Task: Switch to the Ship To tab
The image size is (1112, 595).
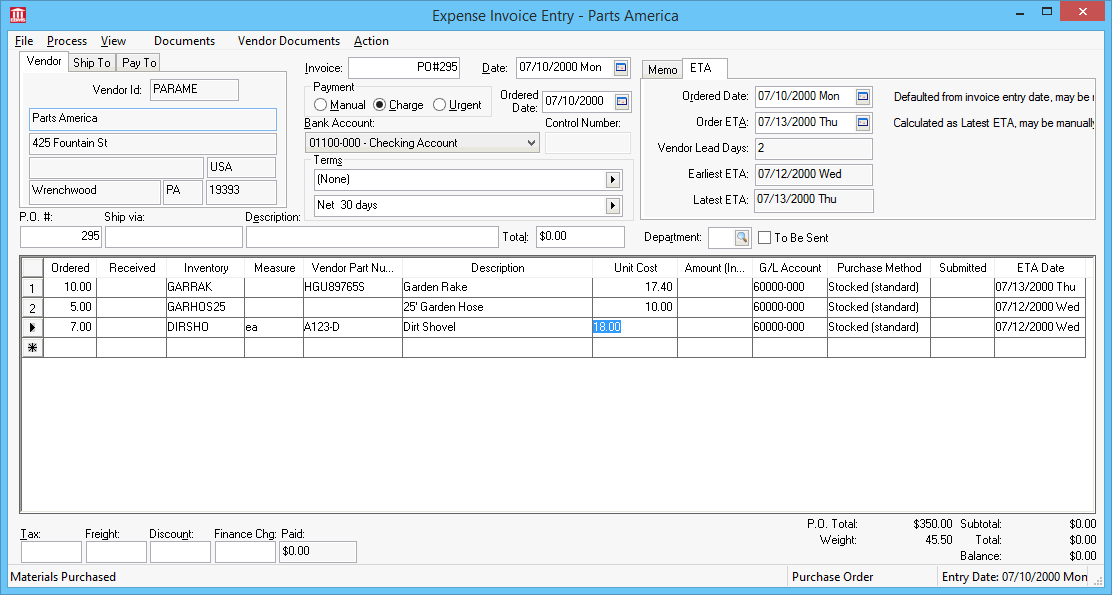Action: [x=91, y=62]
